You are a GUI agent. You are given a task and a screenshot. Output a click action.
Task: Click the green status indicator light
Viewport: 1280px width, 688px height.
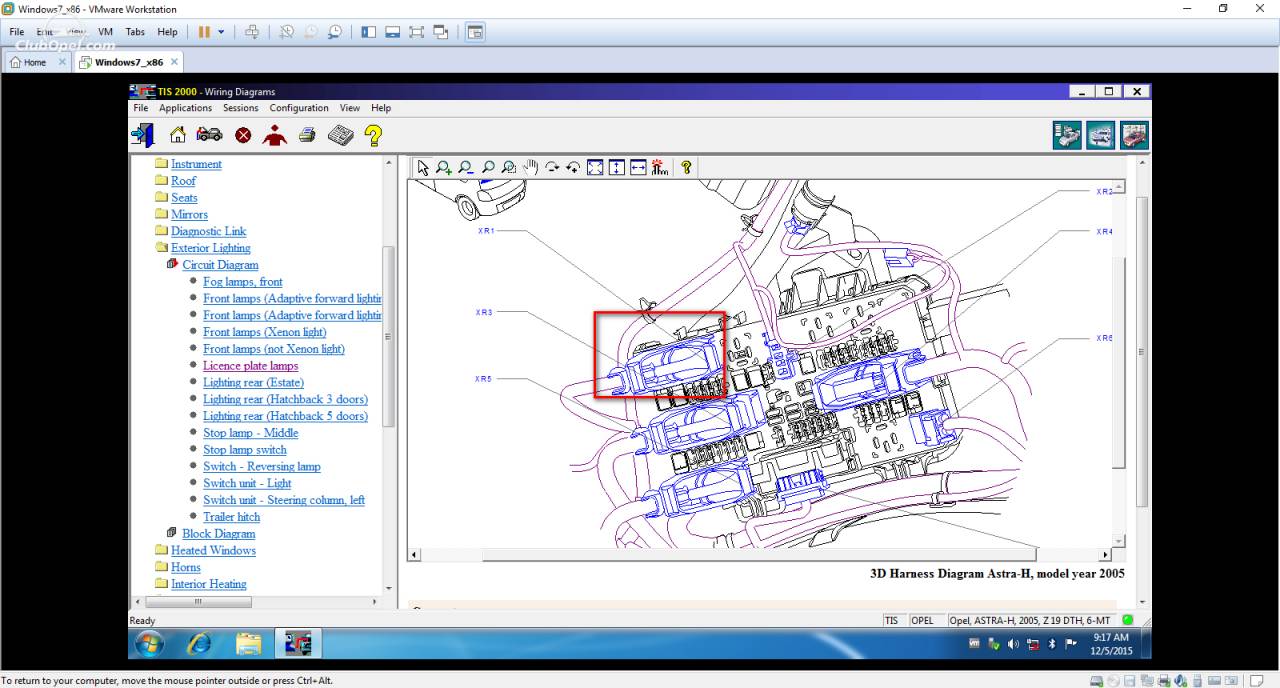(1127, 620)
